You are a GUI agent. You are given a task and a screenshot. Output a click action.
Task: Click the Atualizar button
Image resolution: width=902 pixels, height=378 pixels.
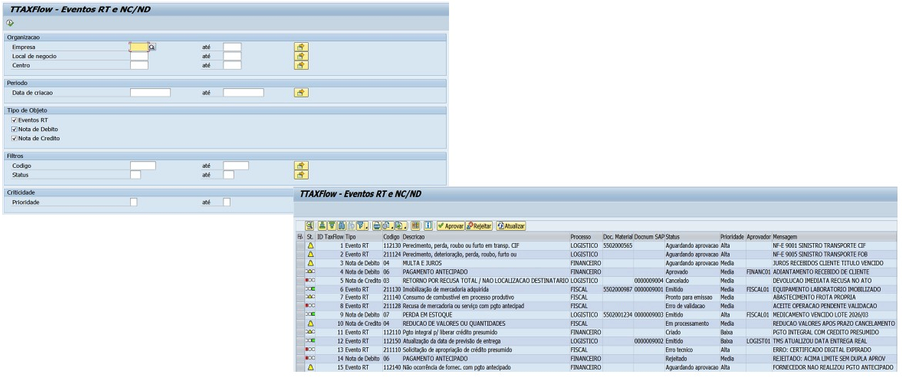point(511,226)
